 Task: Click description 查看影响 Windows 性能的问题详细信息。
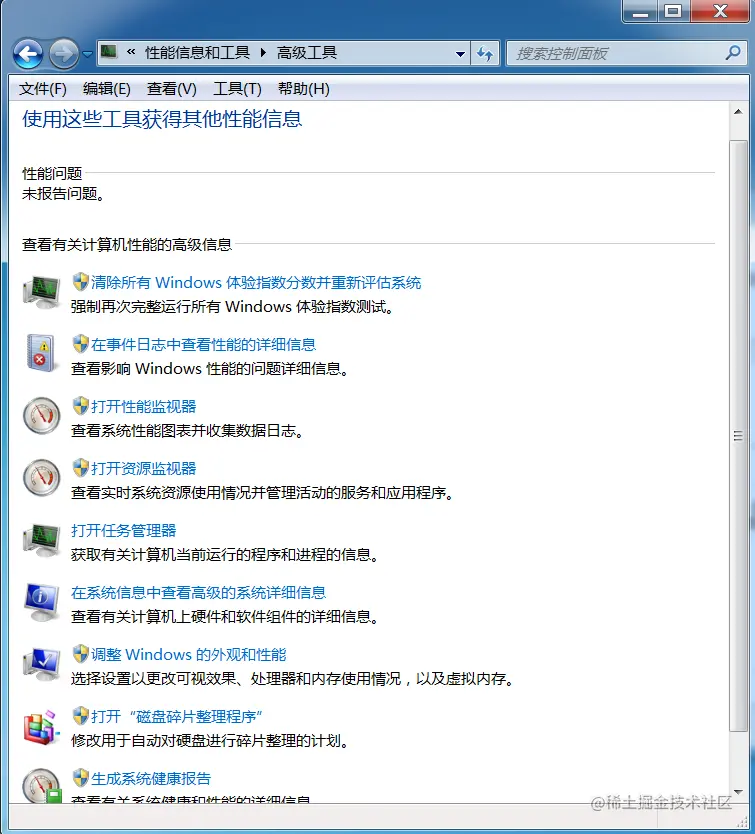[210, 369]
